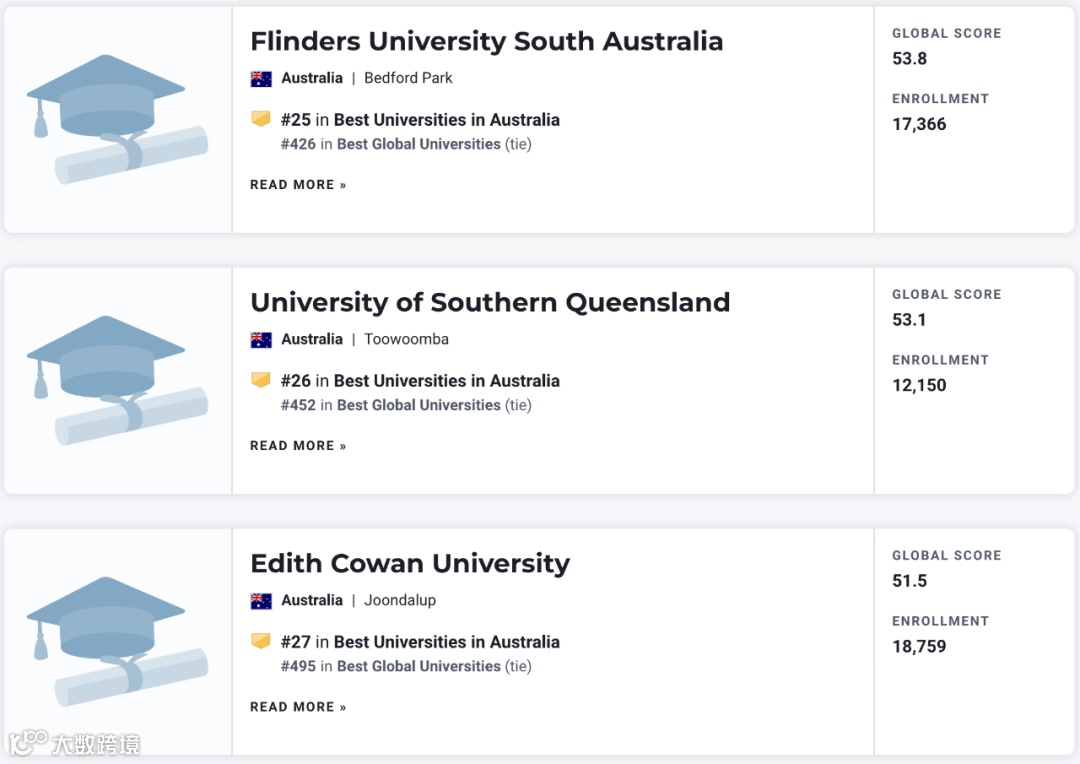Click Australian flag beside Bedford Park

tap(261, 78)
